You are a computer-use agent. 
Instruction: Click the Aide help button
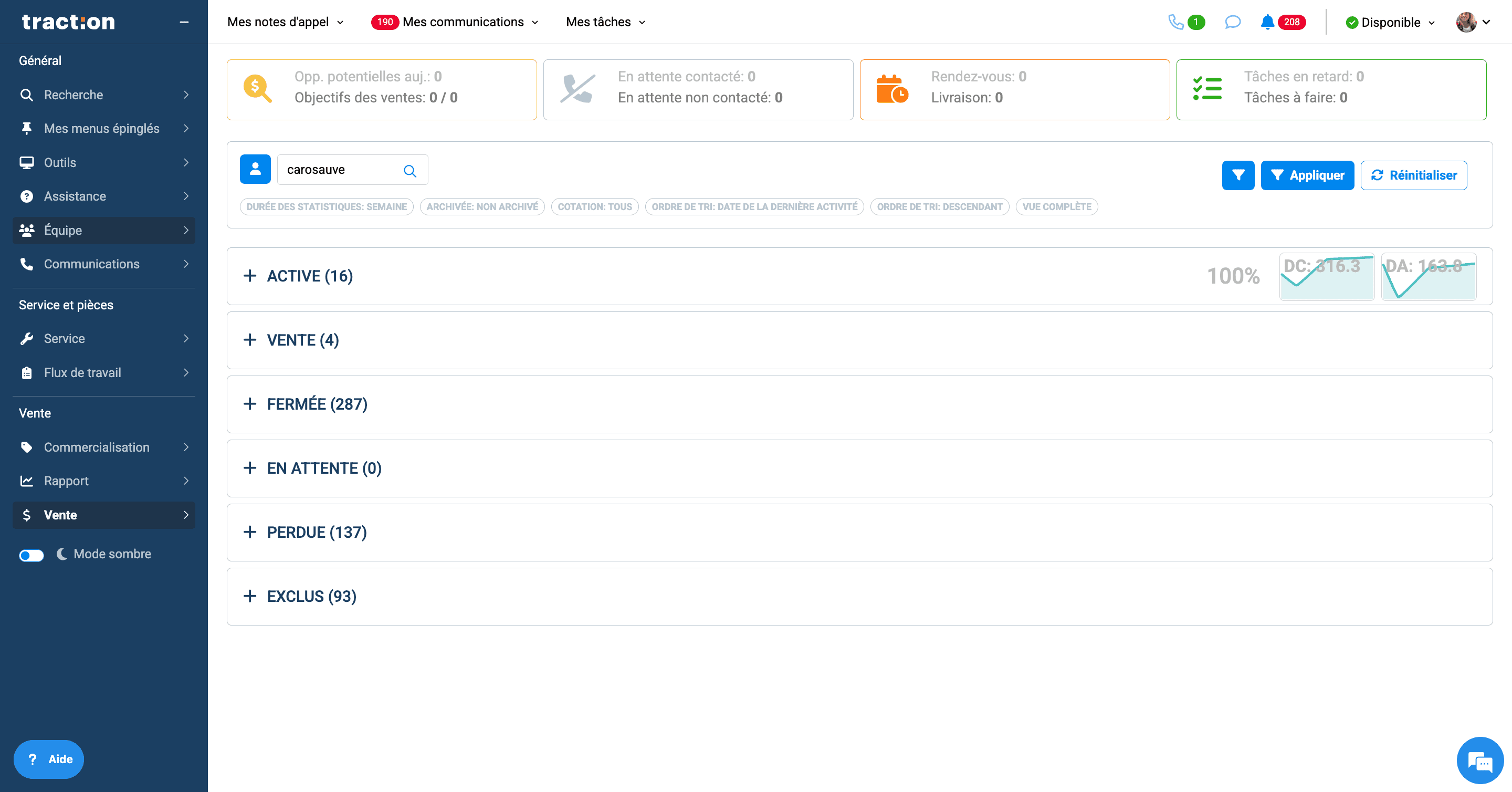[49, 759]
